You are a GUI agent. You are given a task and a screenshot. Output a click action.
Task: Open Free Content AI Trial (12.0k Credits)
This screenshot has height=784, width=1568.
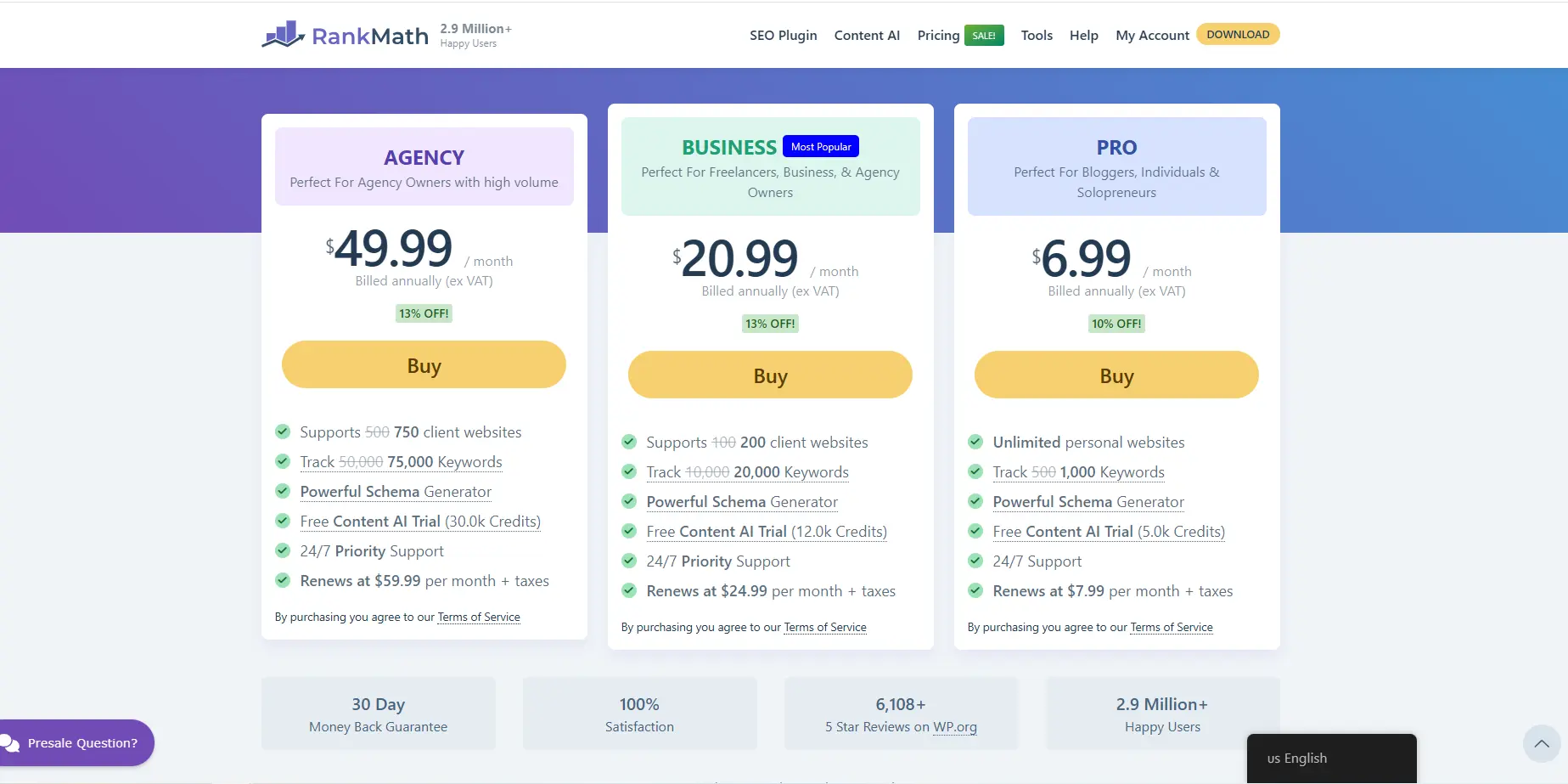(x=767, y=532)
